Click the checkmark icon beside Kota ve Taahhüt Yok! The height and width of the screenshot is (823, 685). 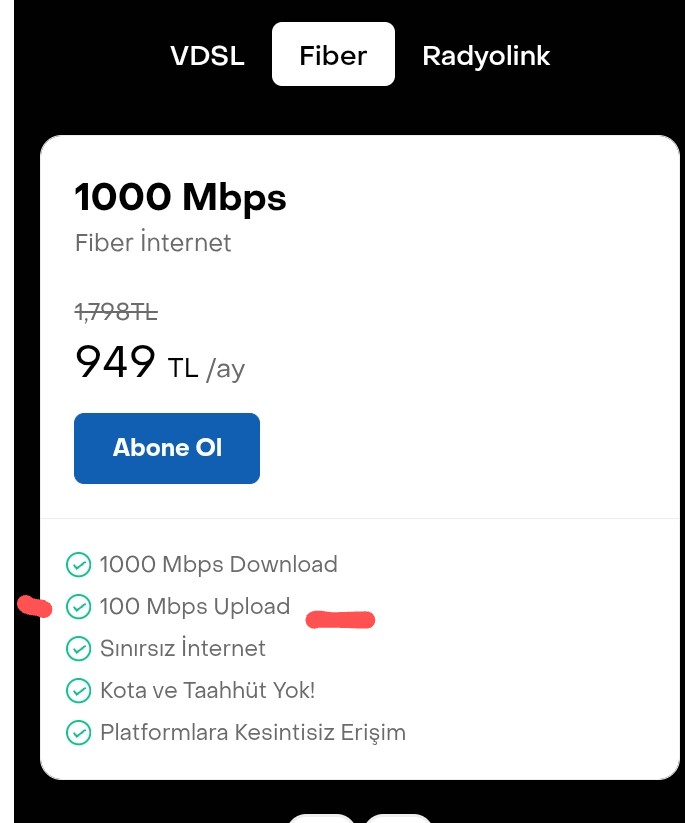(79, 691)
